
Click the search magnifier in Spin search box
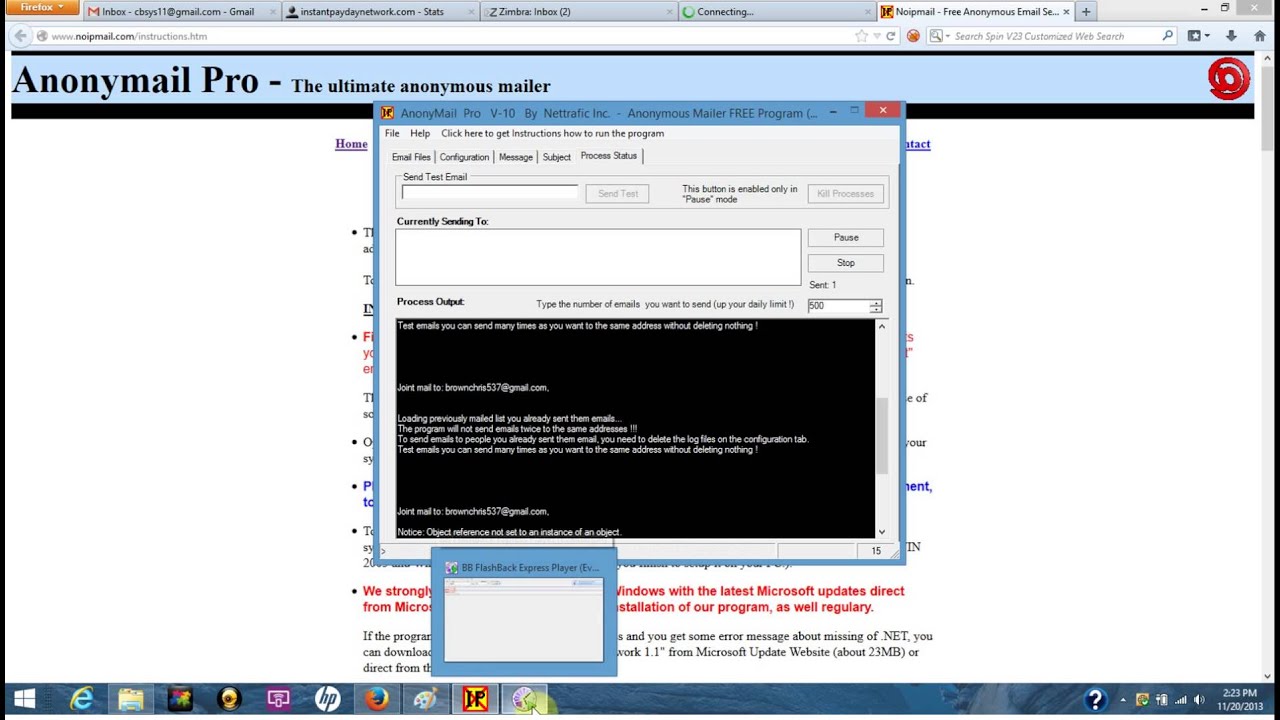[x=1167, y=36]
